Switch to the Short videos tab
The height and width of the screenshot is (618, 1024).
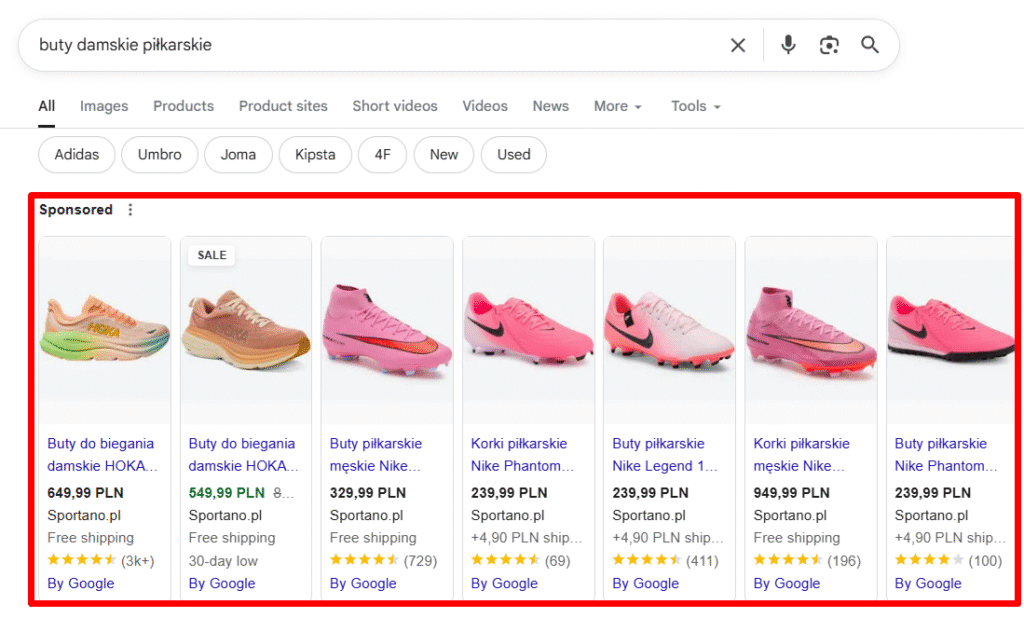[x=394, y=106]
